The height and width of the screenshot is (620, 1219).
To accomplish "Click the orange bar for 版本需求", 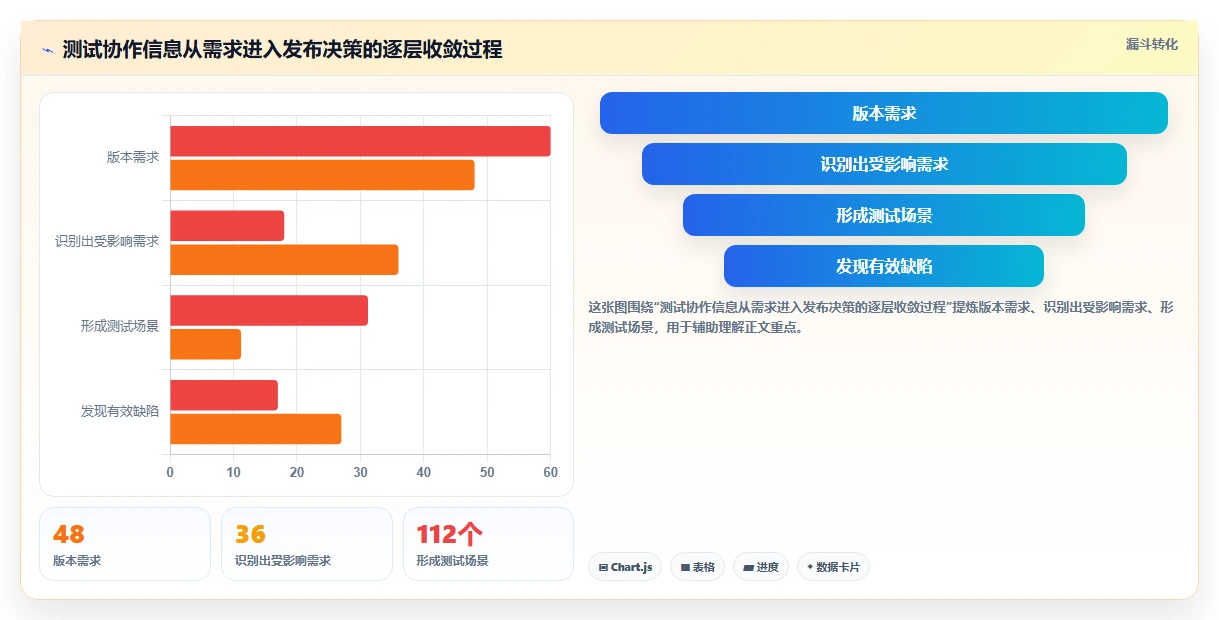I will (x=322, y=175).
